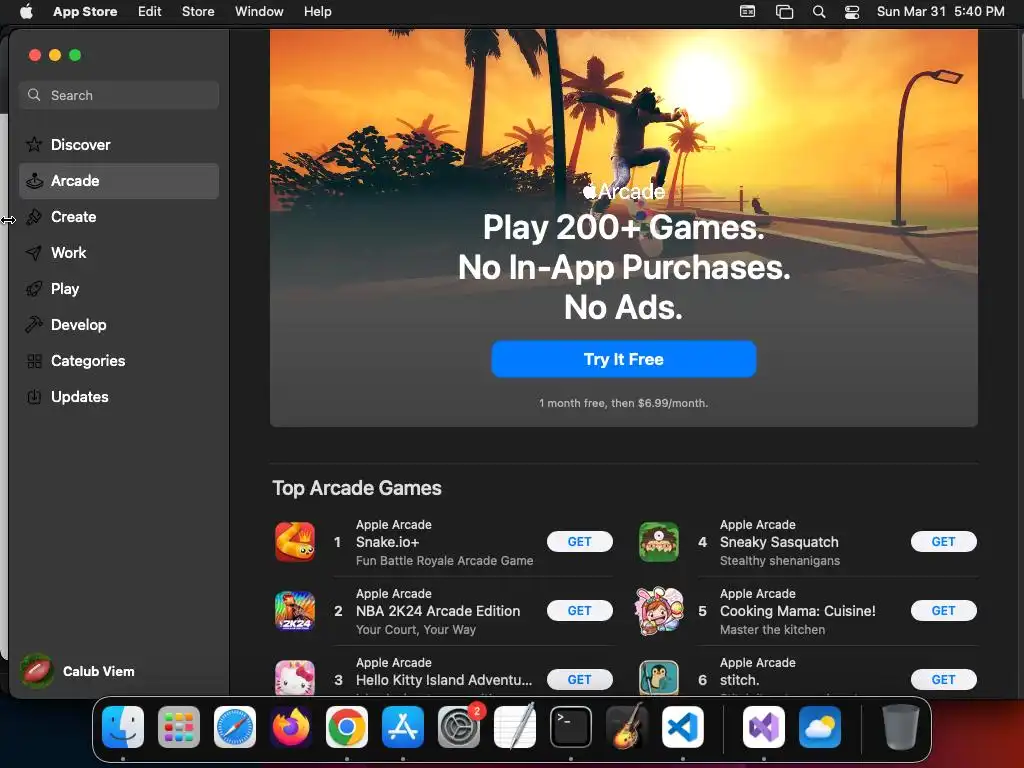Click the Top Arcade Games heading
Viewport: 1024px width, 768px height.
click(x=357, y=488)
